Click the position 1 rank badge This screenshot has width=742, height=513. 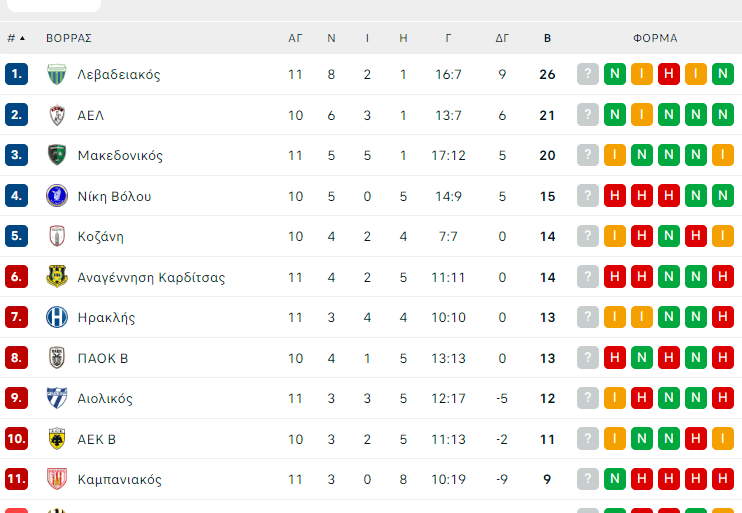point(16,75)
